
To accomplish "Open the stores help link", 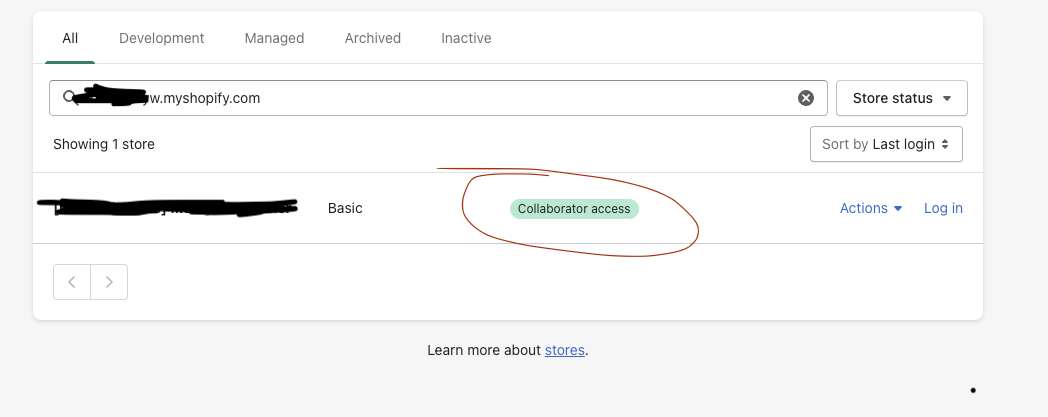I will coord(565,350).
